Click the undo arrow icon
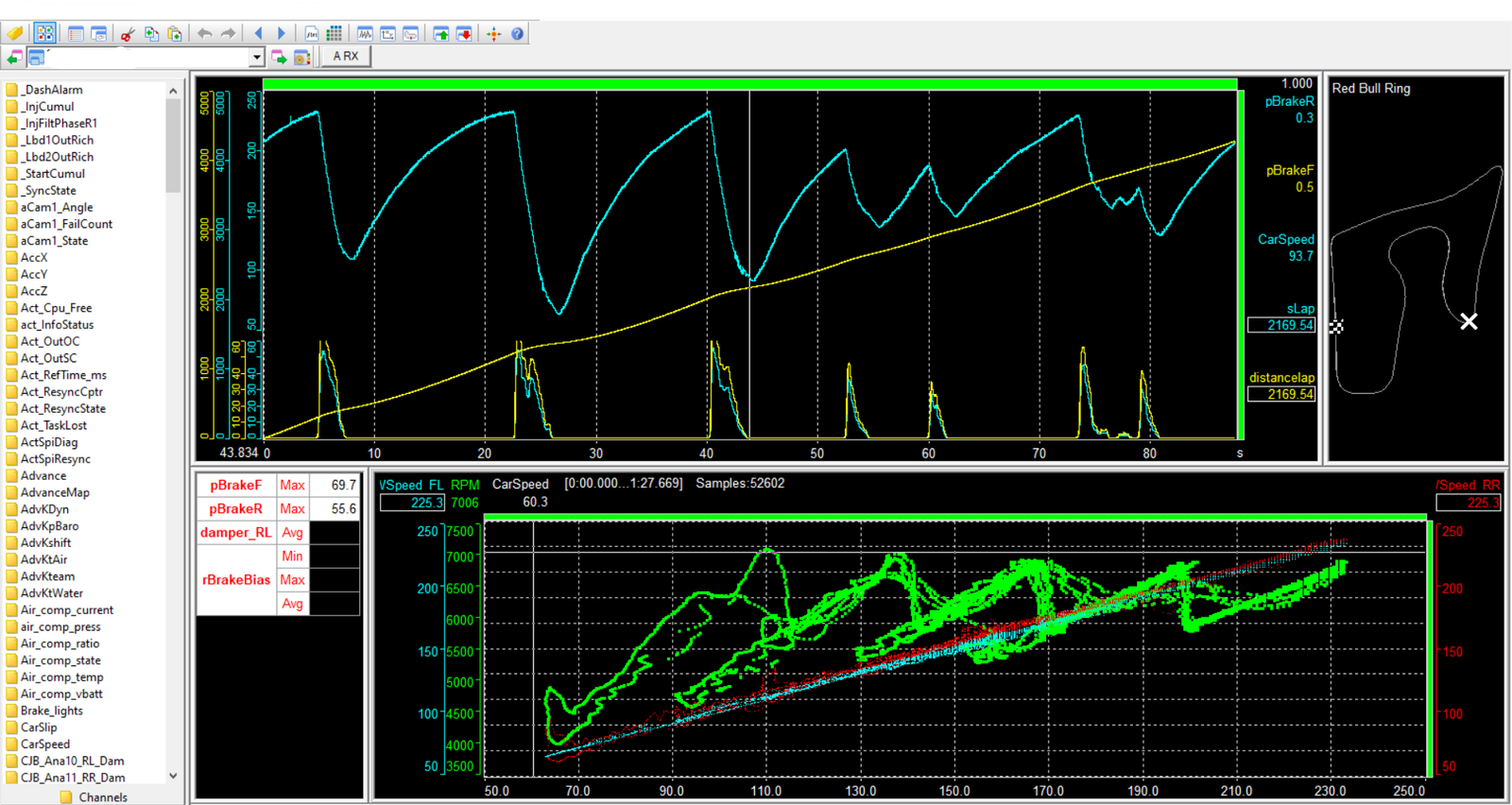Image resolution: width=1512 pixels, height=805 pixels. [204, 34]
